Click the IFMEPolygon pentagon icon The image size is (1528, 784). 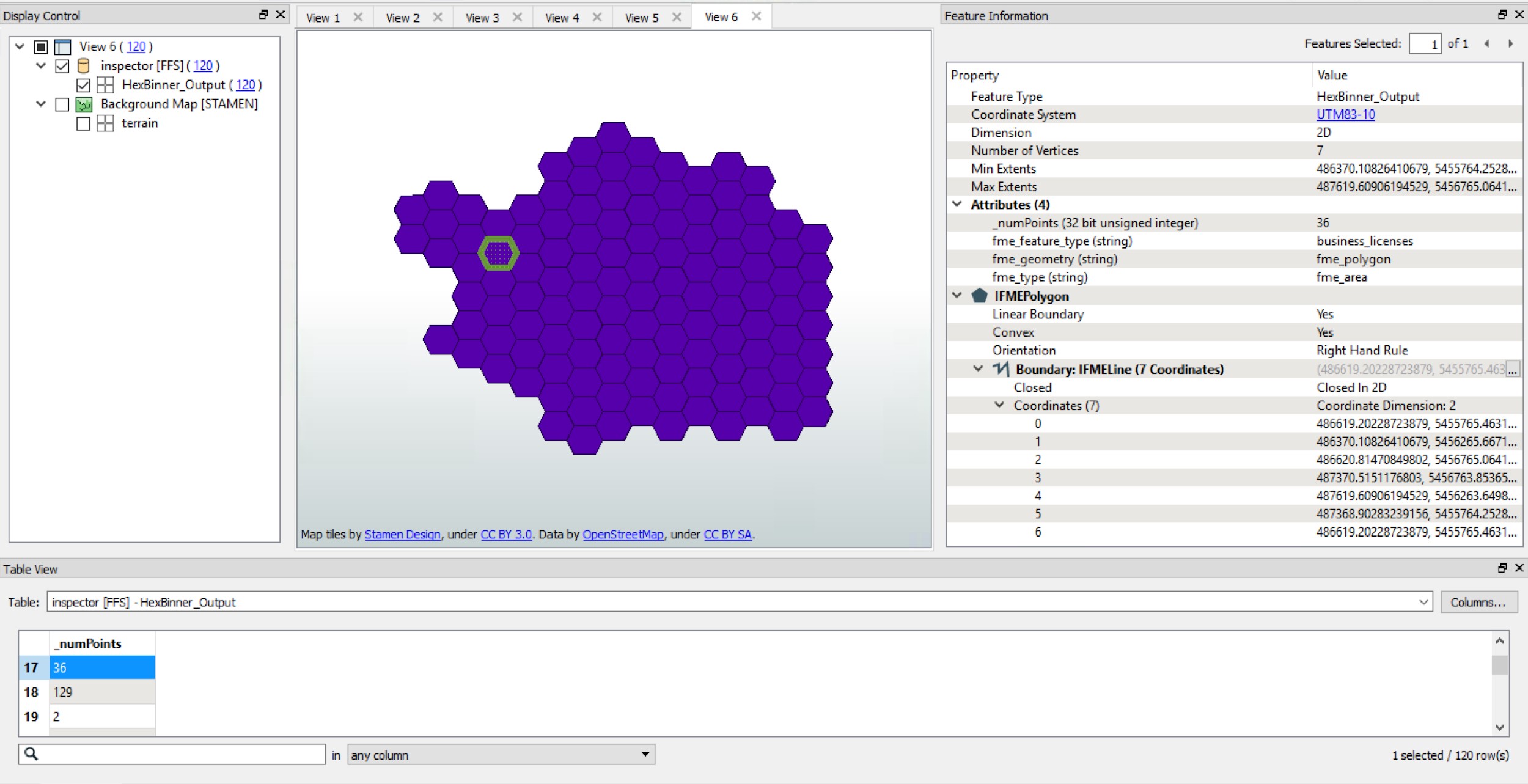coord(980,296)
